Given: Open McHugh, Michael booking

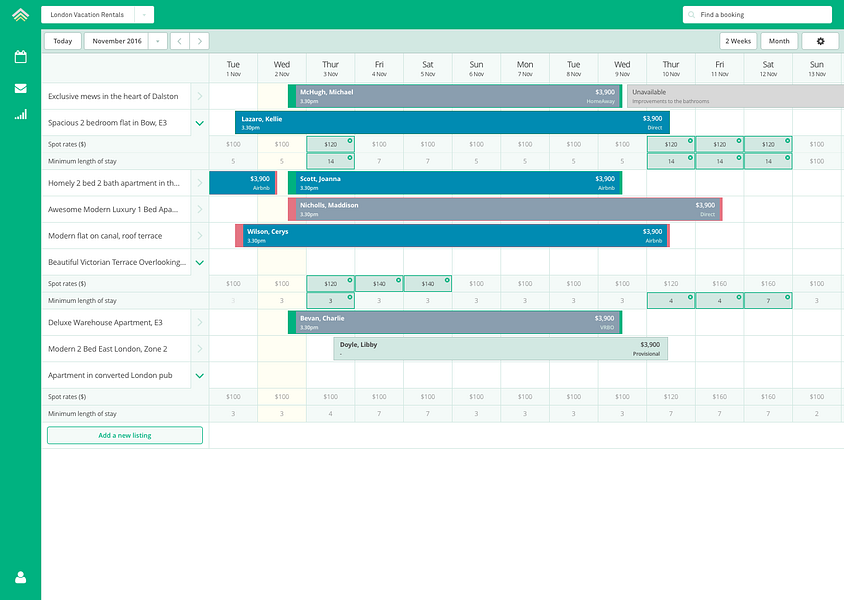Looking at the screenshot, I should (455, 96).
